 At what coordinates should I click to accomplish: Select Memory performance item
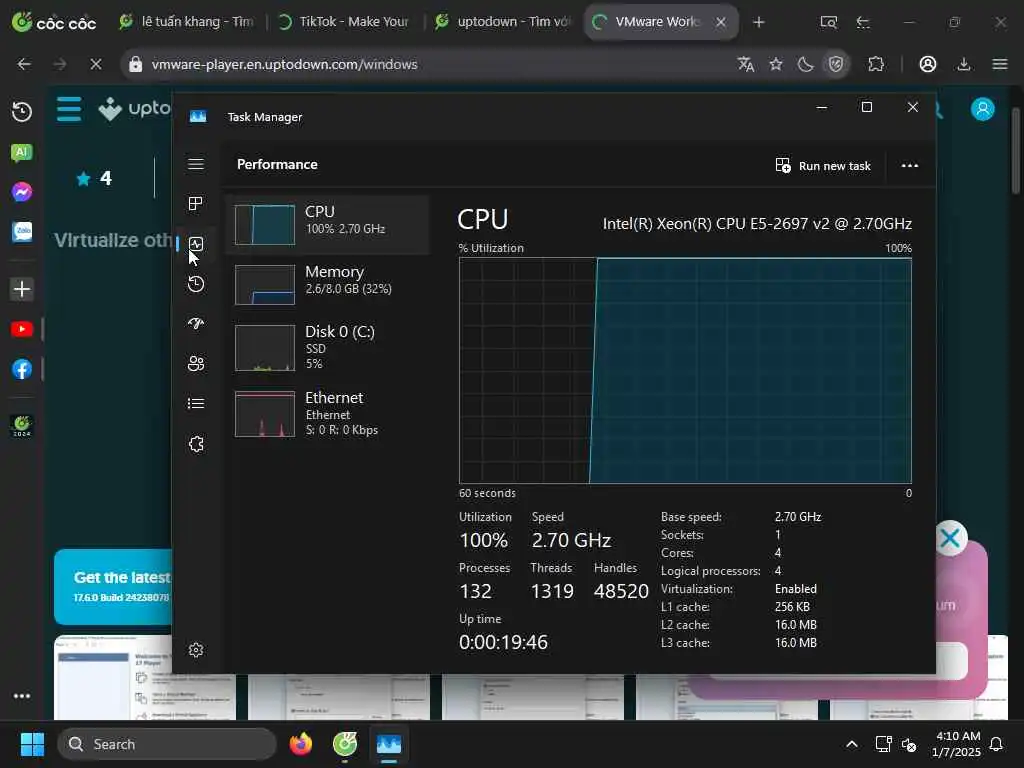[327, 285]
